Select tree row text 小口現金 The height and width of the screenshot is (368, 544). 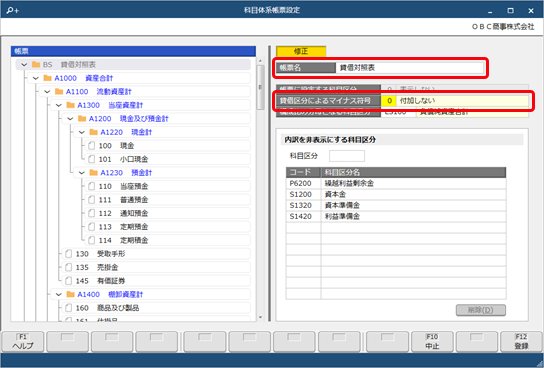(x=134, y=159)
